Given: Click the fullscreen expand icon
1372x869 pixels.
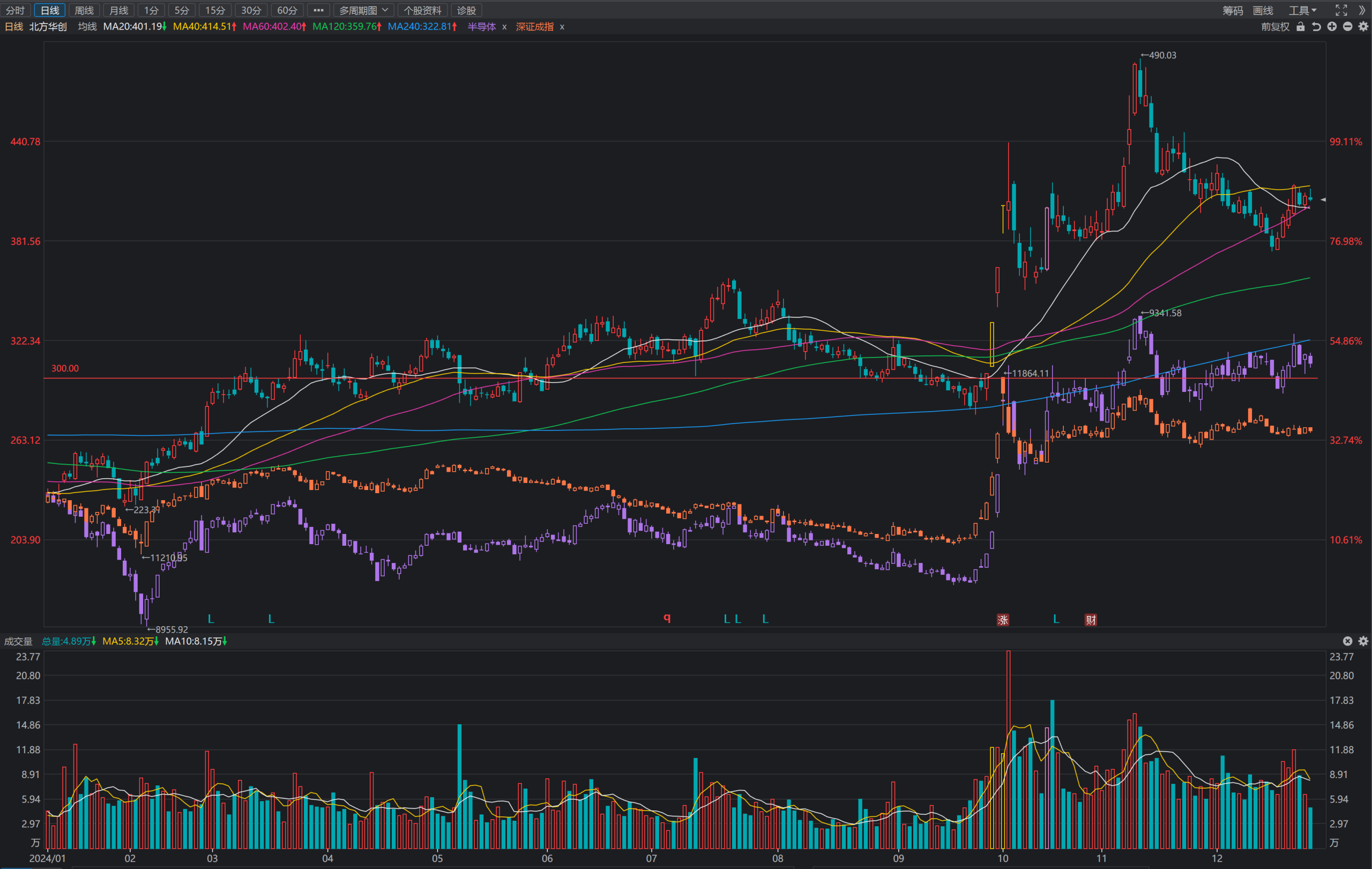Looking at the screenshot, I should 1341,10.
